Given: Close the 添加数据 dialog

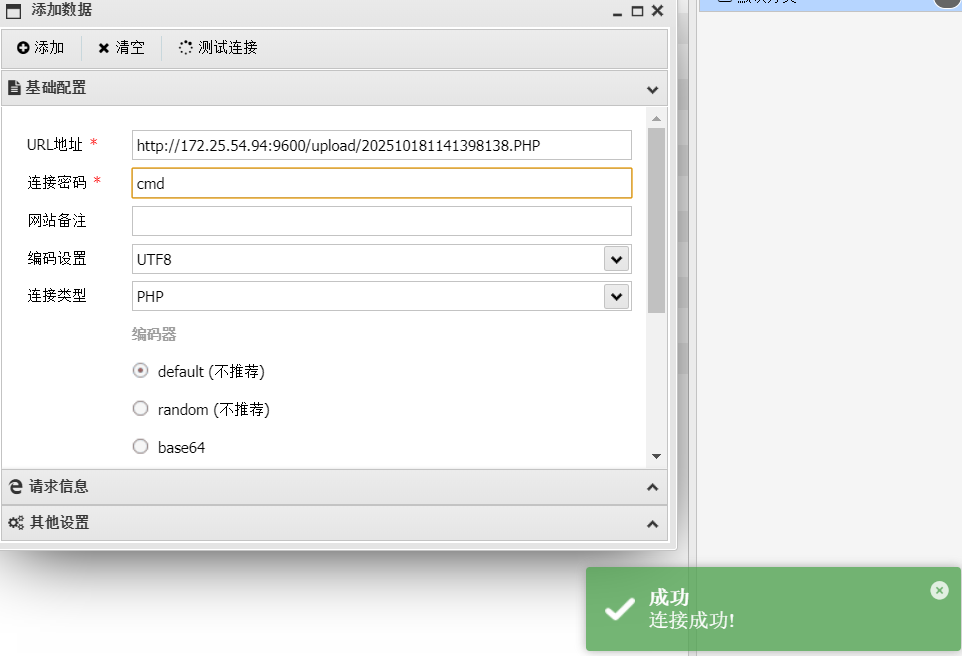Looking at the screenshot, I should click(658, 10).
